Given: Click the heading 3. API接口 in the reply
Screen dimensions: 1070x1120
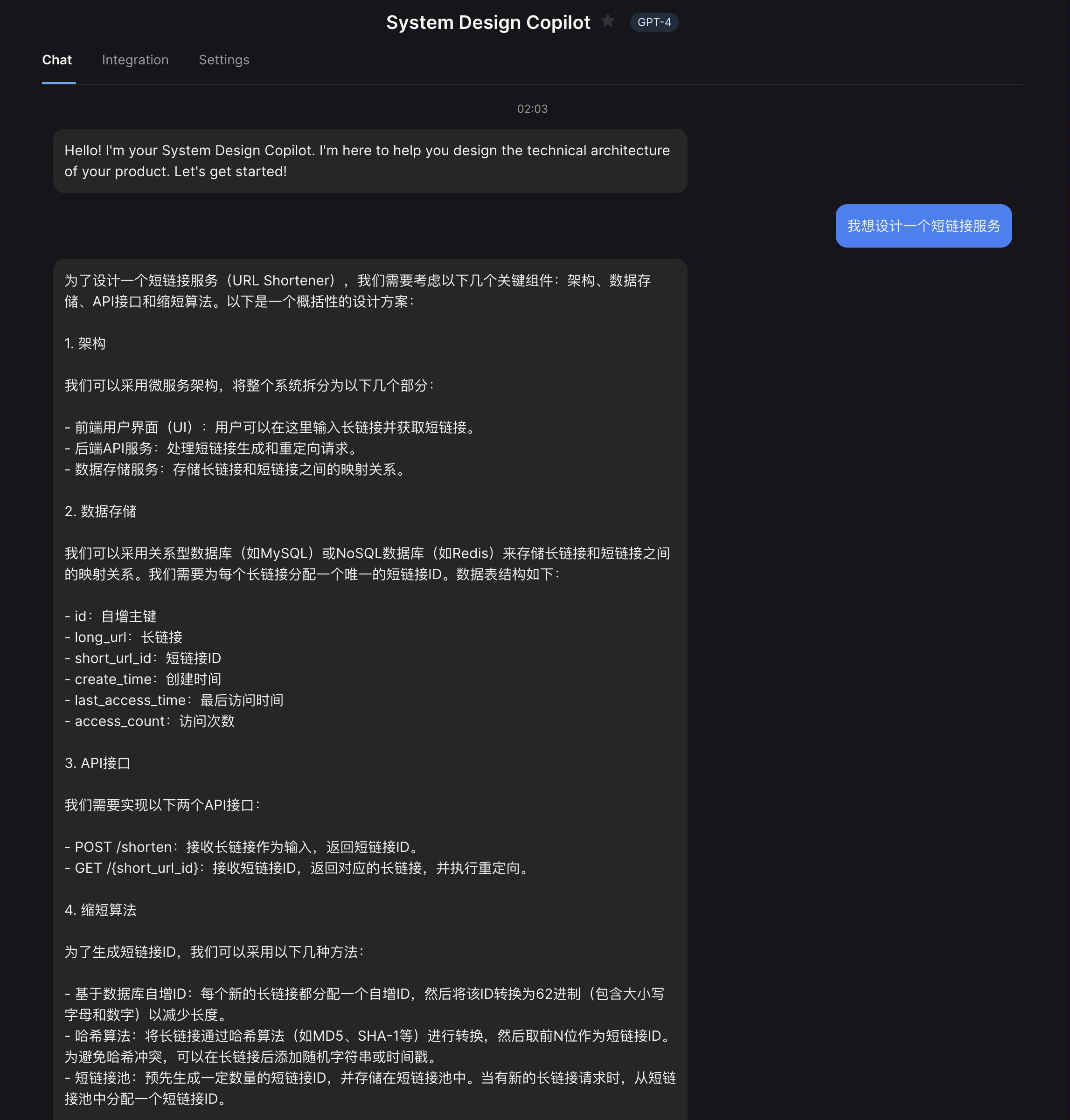Looking at the screenshot, I should point(97,764).
